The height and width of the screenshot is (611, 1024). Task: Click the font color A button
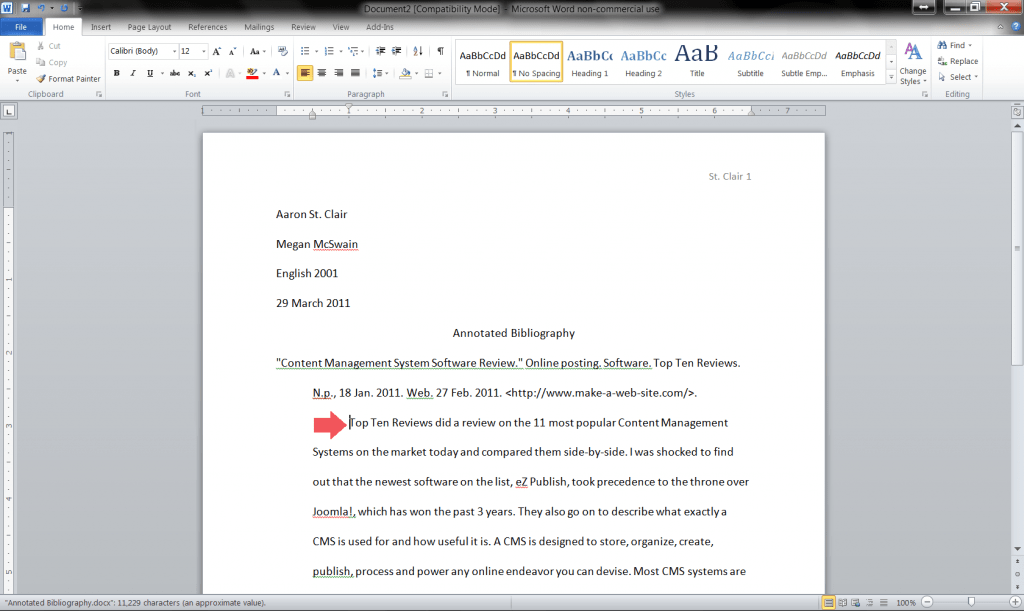(276, 73)
